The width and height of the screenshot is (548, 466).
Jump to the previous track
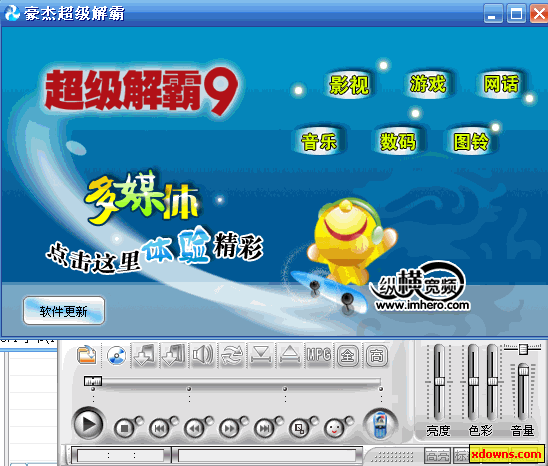coord(159,428)
